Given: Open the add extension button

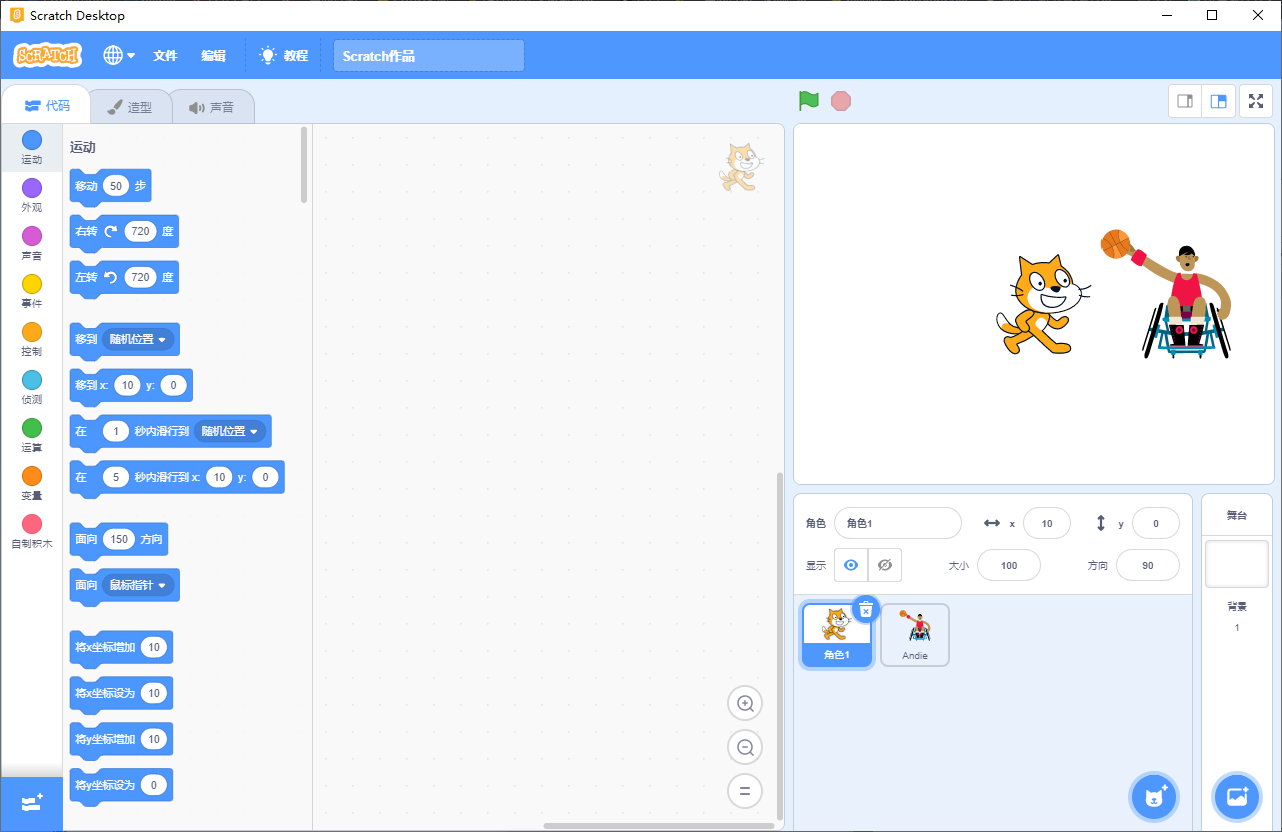Looking at the screenshot, I should [32, 803].
